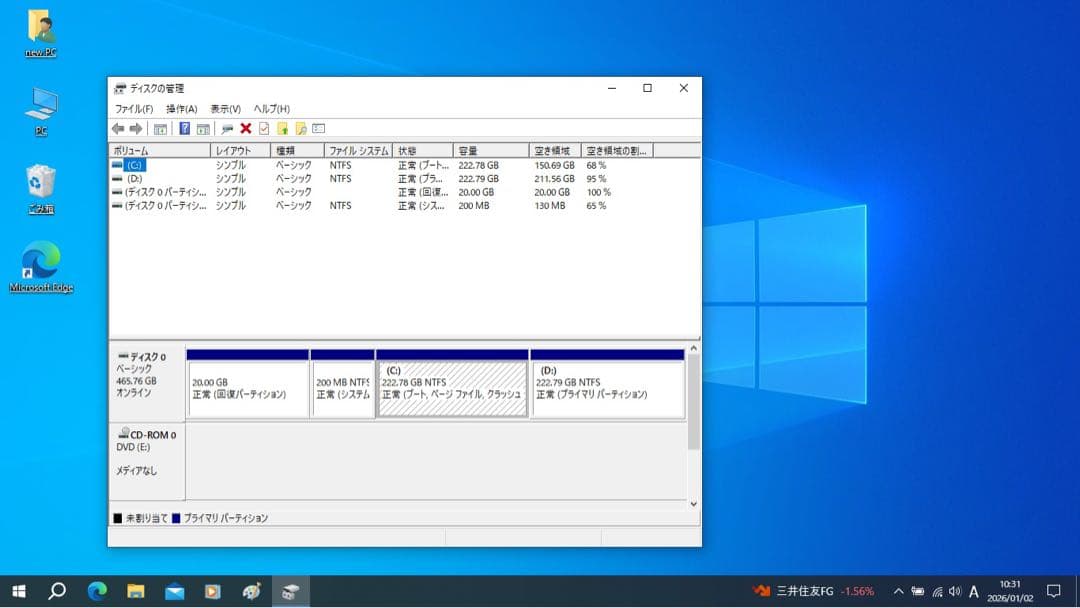Open Help via the blue question mark icon
Image resolution: width=1080 pixels, height=608 pixels.
(x=184, y=128)
